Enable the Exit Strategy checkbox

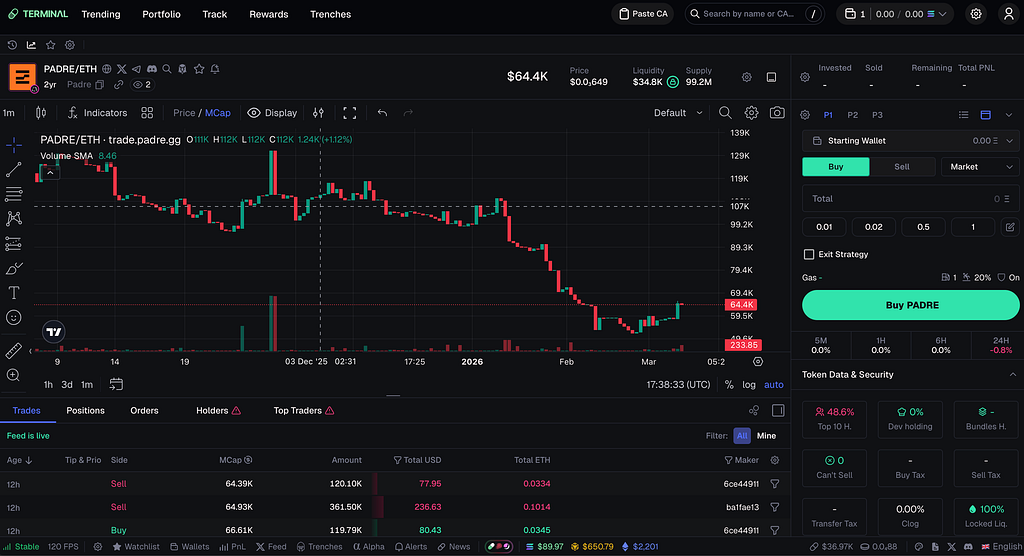pos(808,254)
